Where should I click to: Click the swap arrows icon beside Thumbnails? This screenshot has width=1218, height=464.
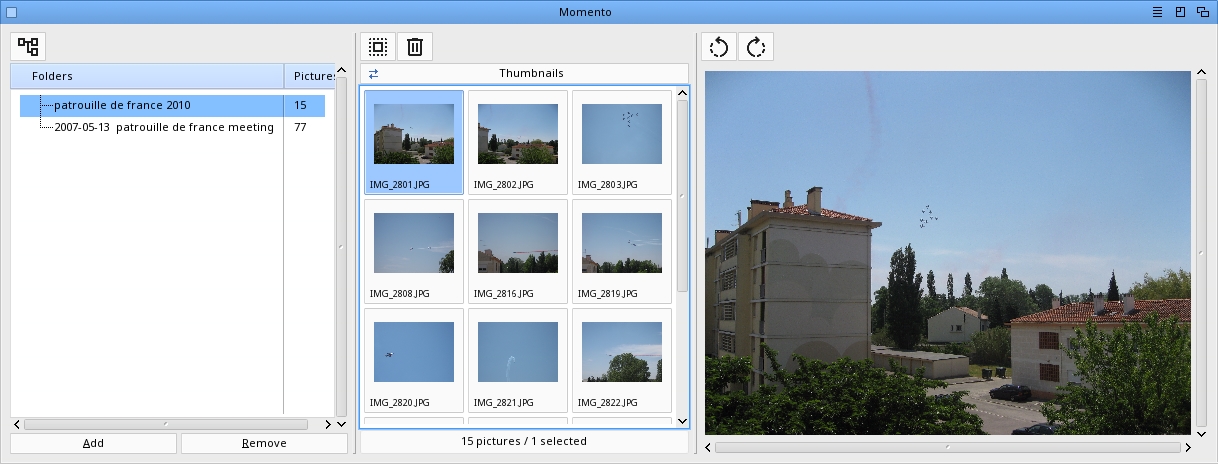373,74
